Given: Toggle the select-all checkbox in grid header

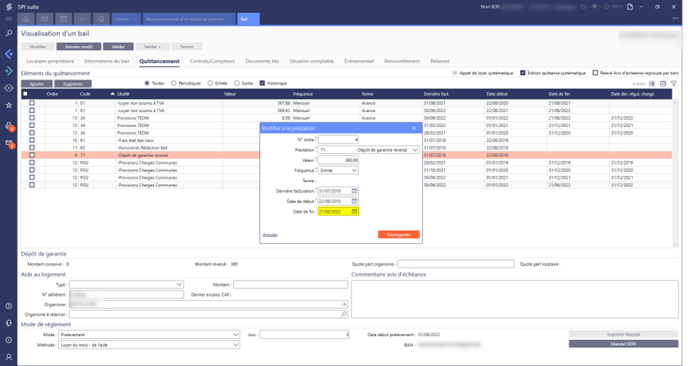Looking at the screenshot, I should tap(25, 94).
